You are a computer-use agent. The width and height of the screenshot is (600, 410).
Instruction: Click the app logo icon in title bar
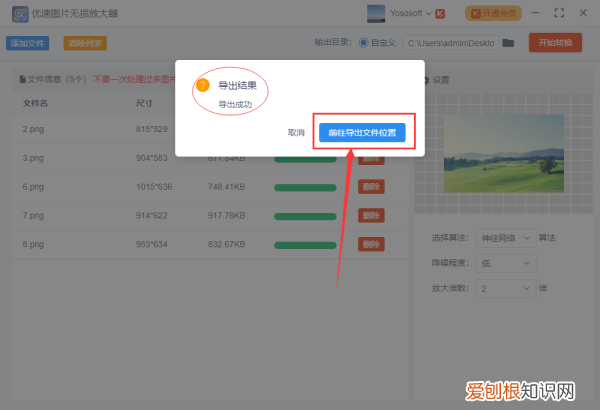[x=20, y=14]
